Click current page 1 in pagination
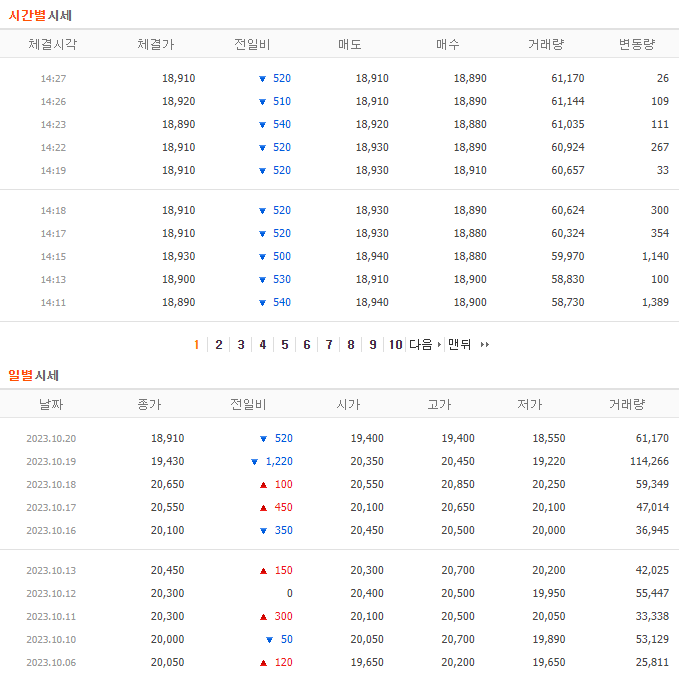The width and height of the screenshot is (679, 676). (197, 345)
